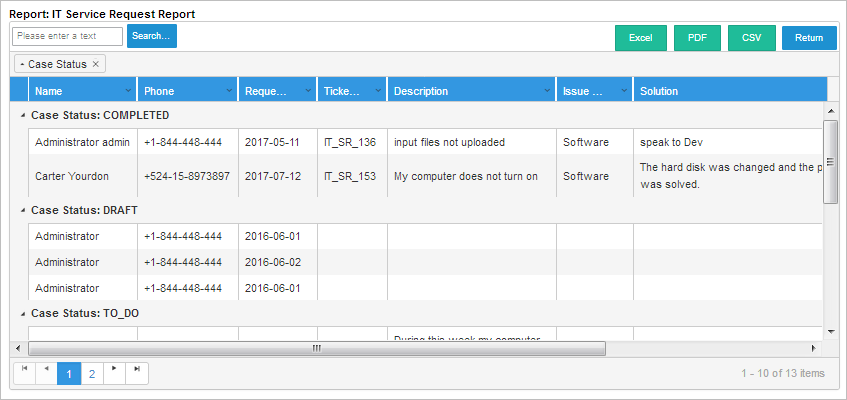Viewport: 847px width, 400px height.
Task: Click the Search button
Action: [152, 36]
